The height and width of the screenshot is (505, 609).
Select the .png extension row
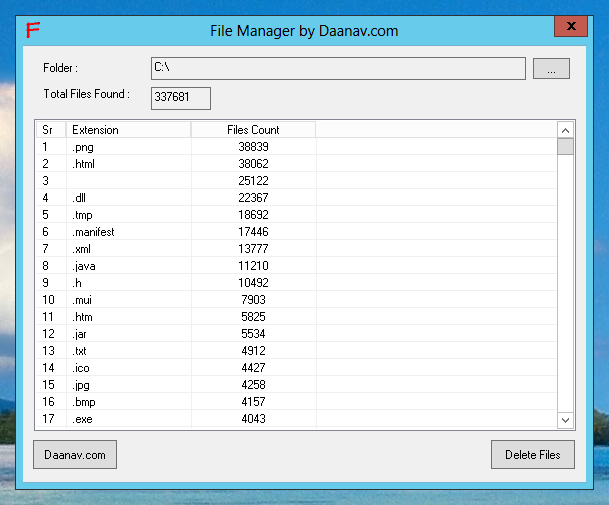click(297, 147)
